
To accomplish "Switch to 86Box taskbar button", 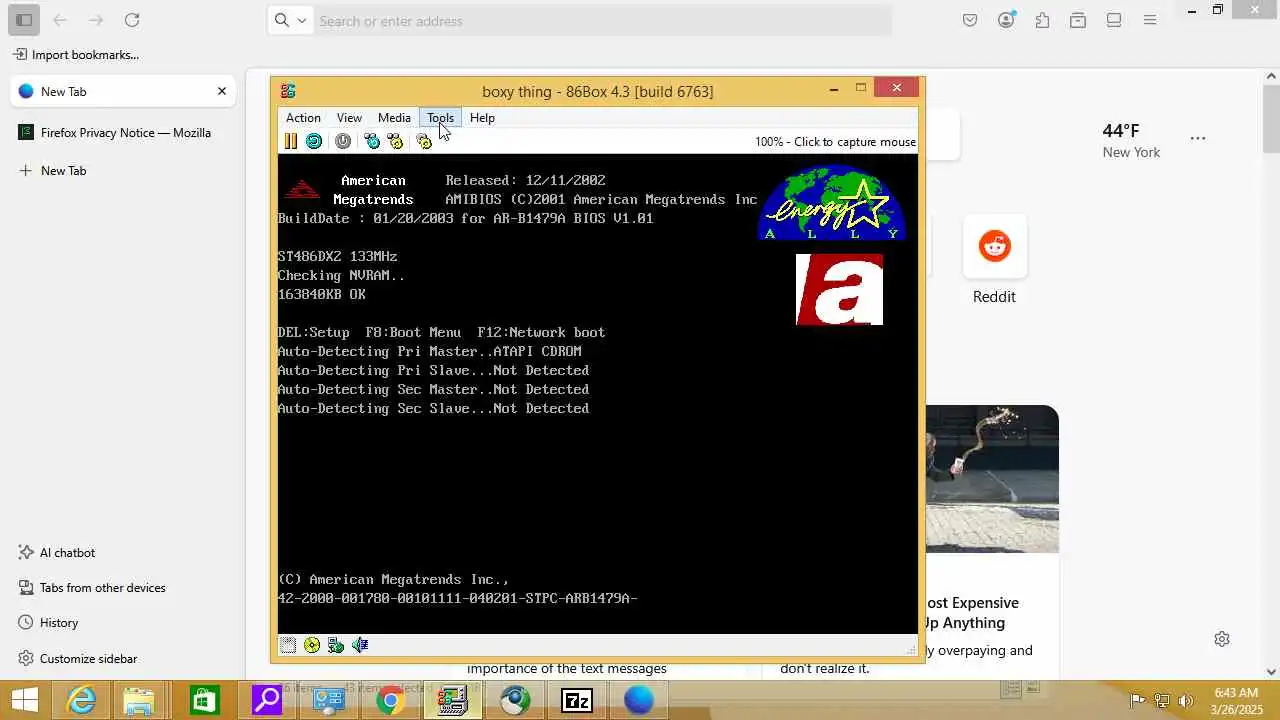I will [453, 700].
